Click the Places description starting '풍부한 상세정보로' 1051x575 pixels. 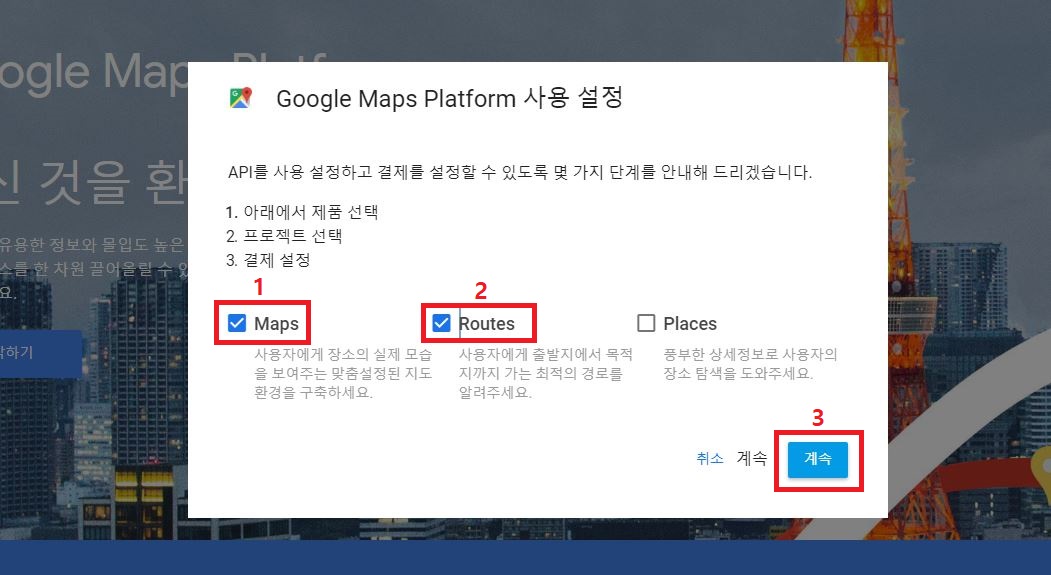(751, 364)
